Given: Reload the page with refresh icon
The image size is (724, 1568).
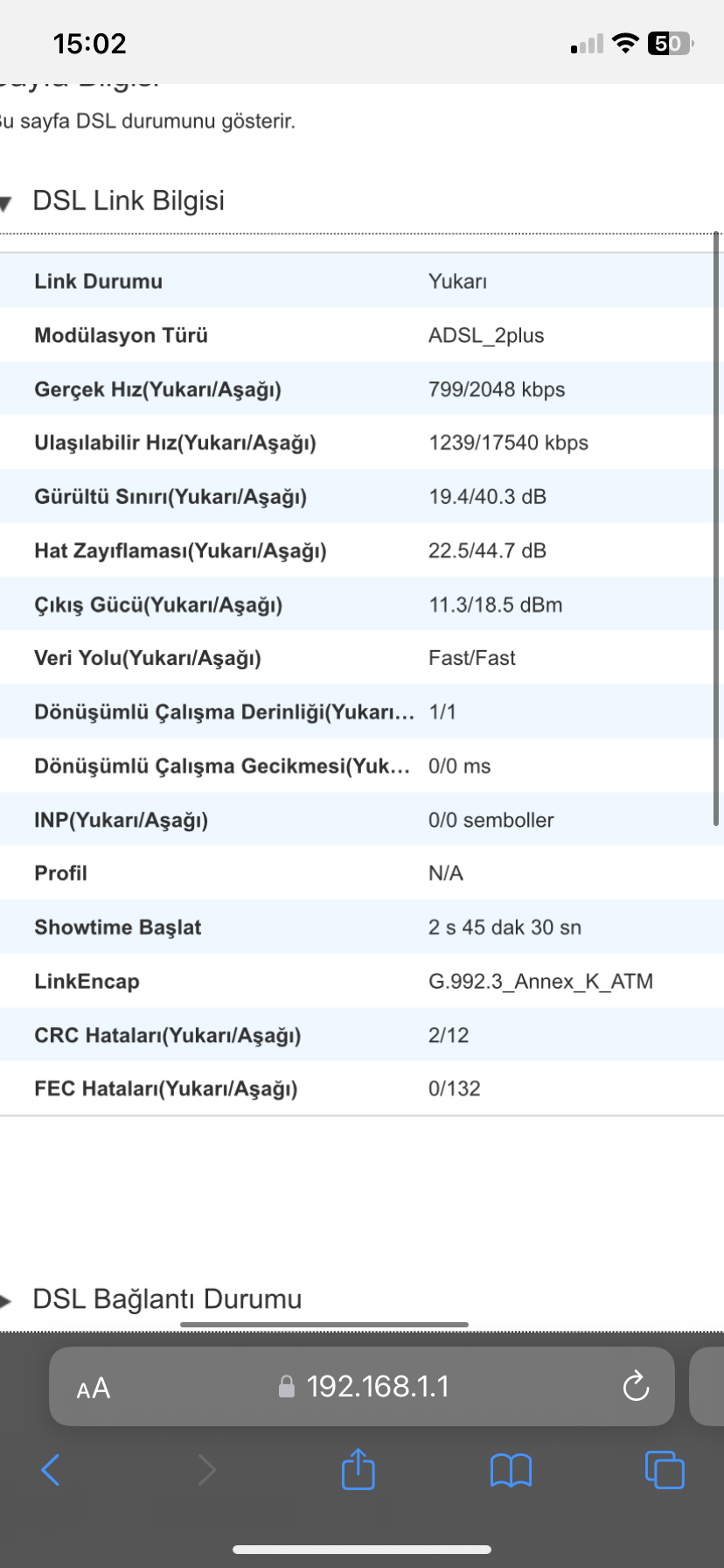Looking at the screenshot, I should (x=636, y=1386).
